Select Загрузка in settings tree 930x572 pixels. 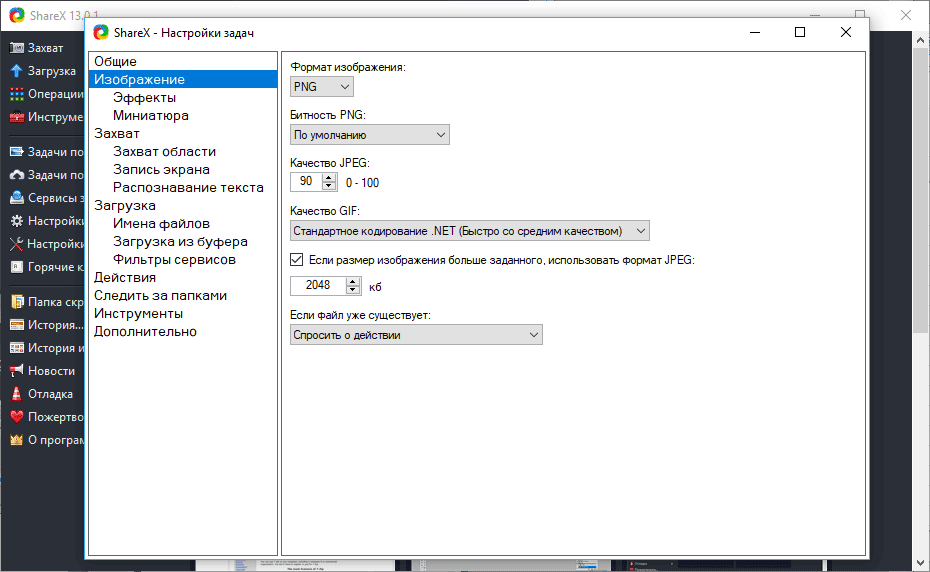(125, 206)
